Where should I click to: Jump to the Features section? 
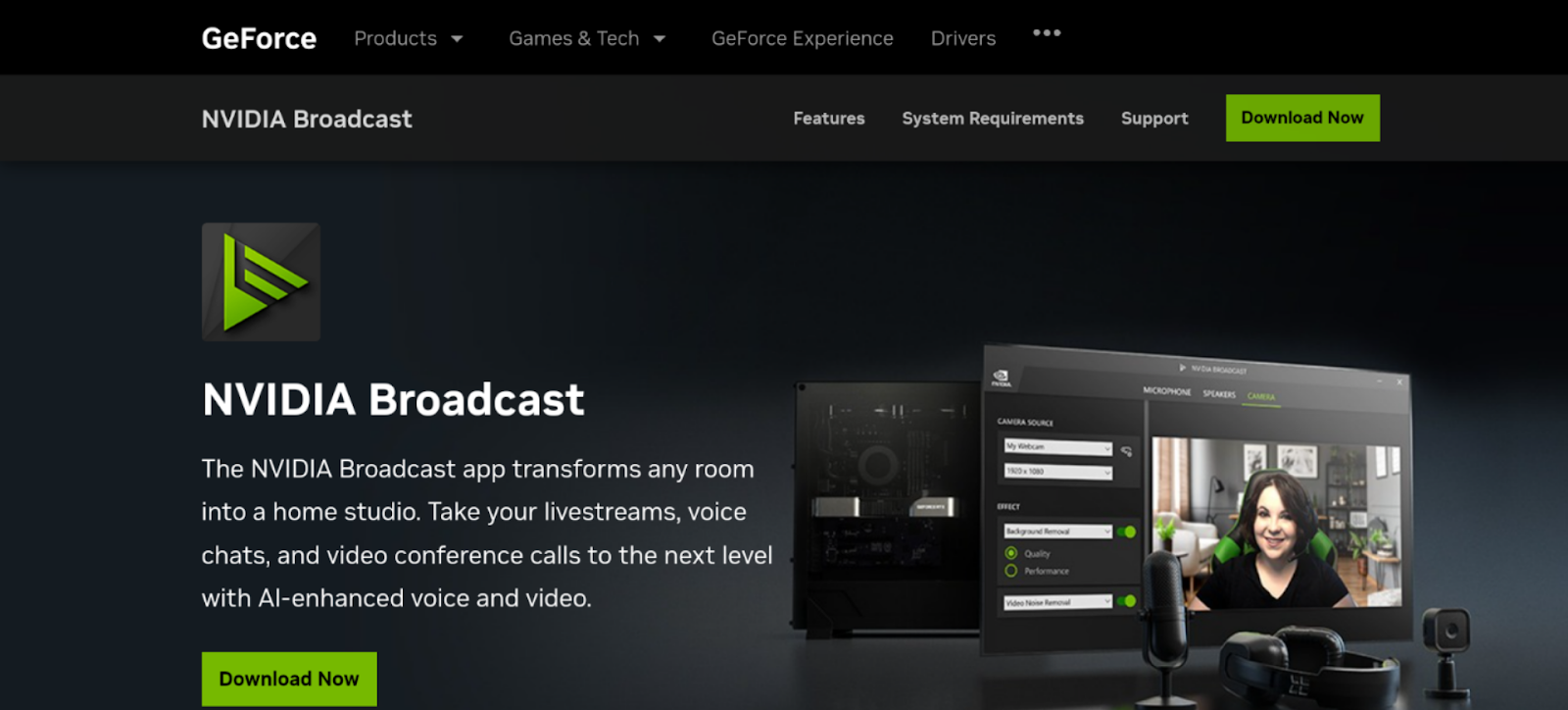pyautogui.click(x=829, y=118)
